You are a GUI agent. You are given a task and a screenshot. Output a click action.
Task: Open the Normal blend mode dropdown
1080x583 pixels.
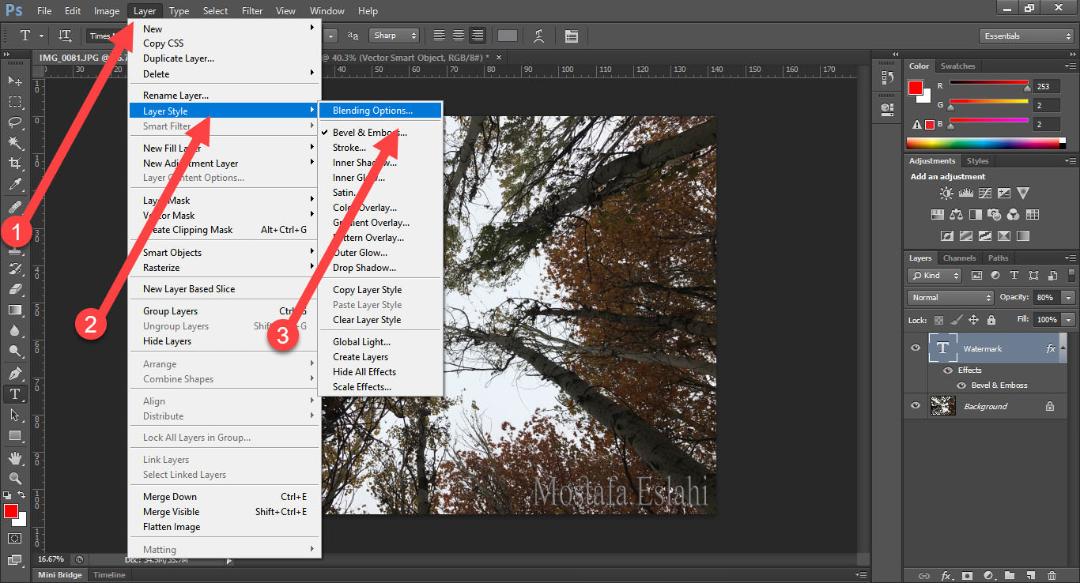pos(951,298)
